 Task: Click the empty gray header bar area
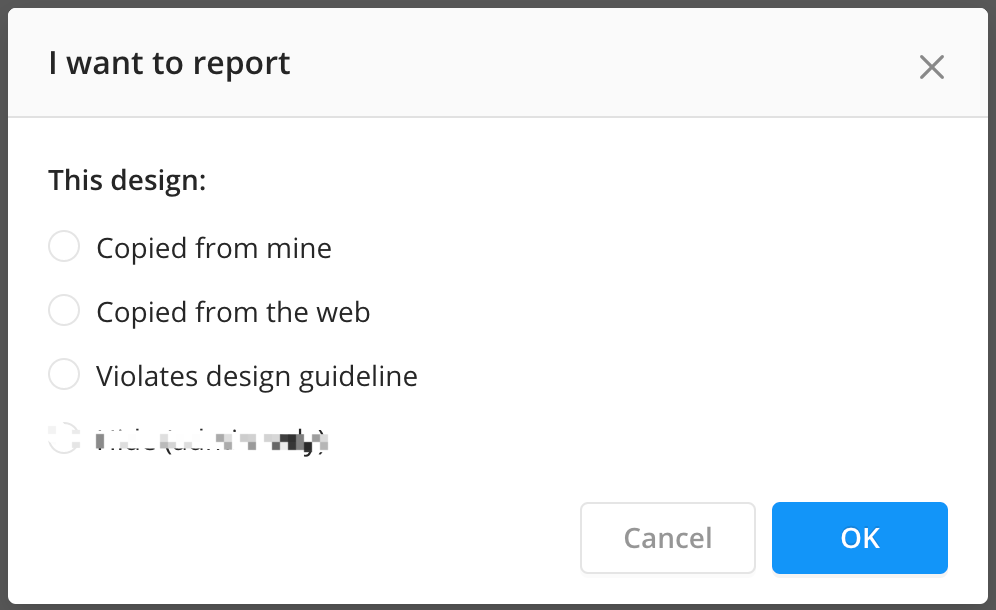point(600,63)
